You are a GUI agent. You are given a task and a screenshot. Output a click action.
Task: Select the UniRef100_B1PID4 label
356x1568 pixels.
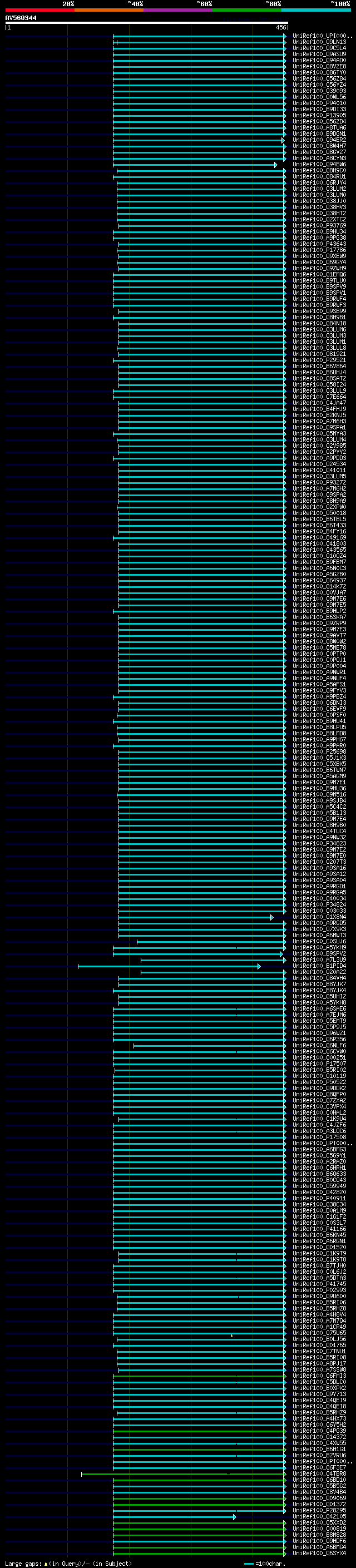[x=319, y=966]
